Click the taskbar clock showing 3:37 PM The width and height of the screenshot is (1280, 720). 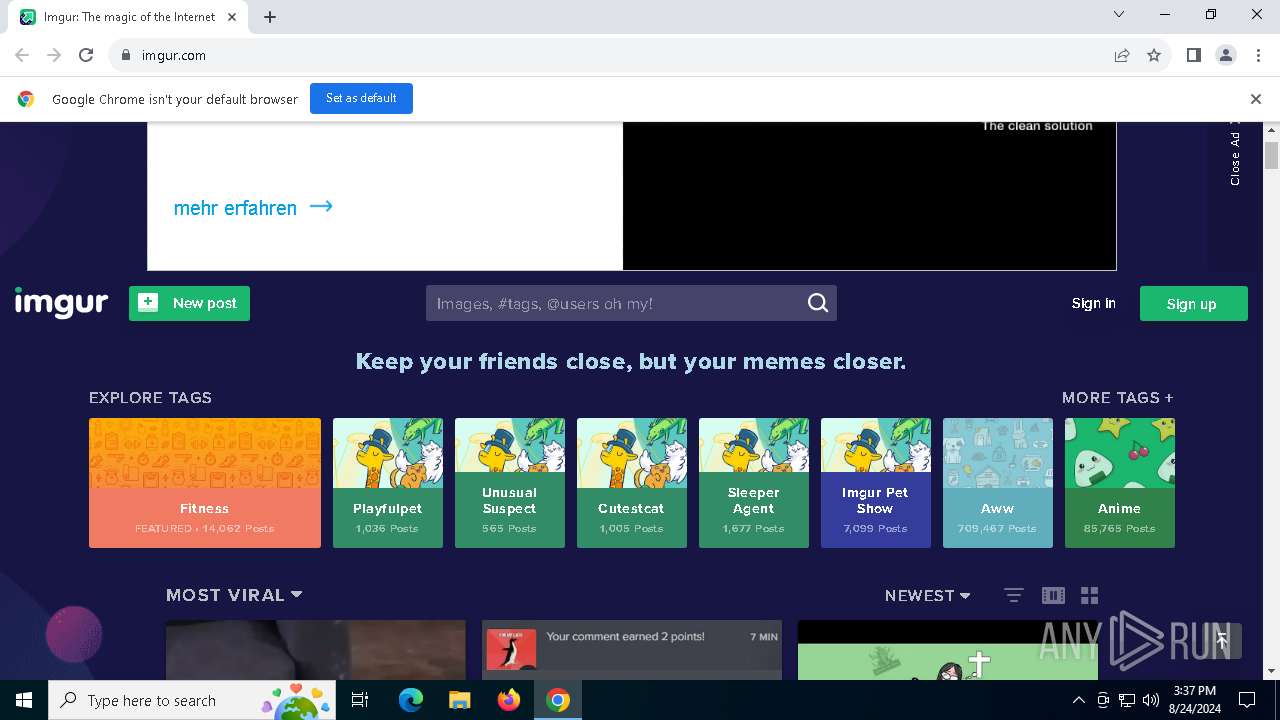[1195, 700]
